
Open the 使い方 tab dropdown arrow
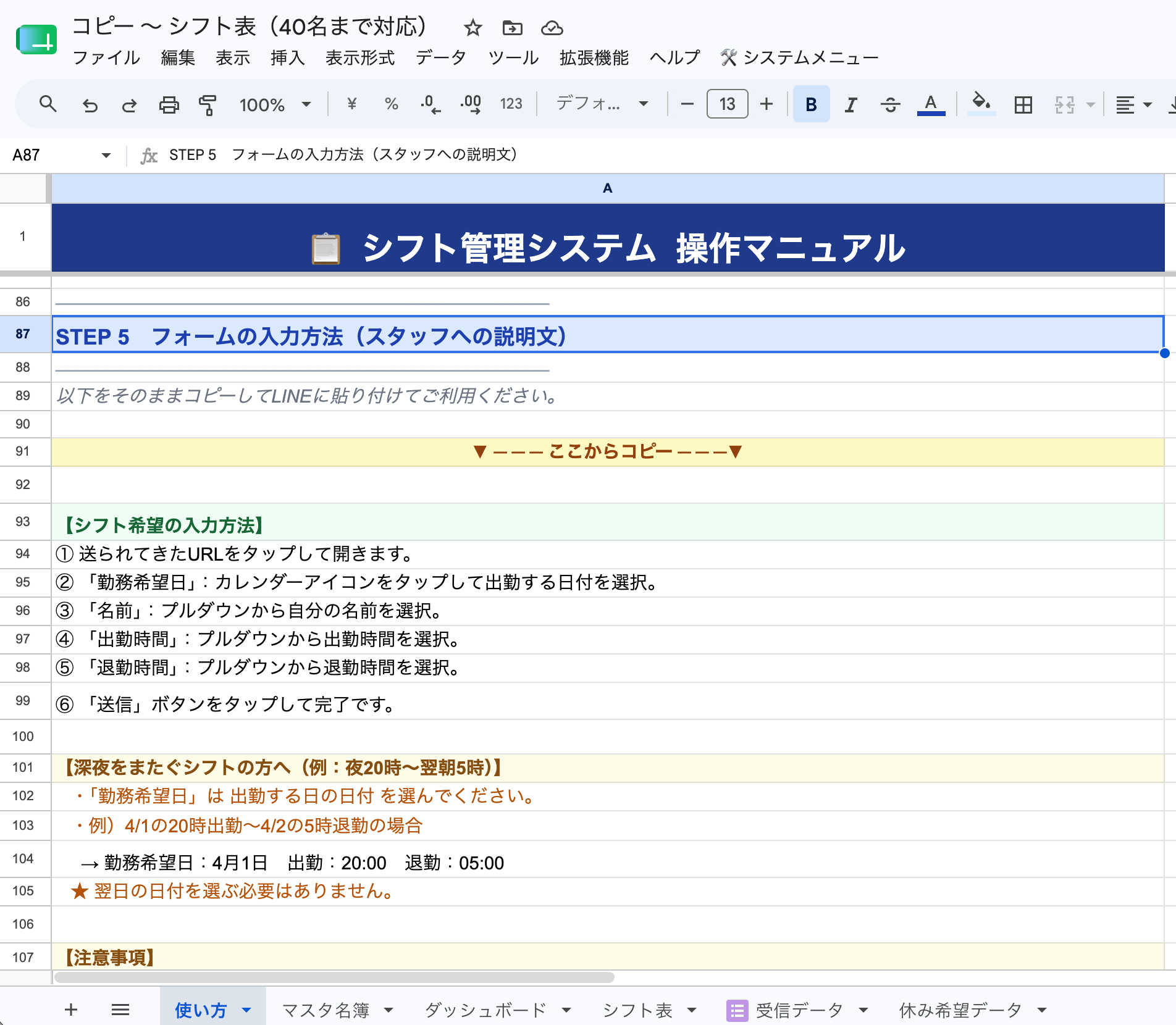(246, 1010)
